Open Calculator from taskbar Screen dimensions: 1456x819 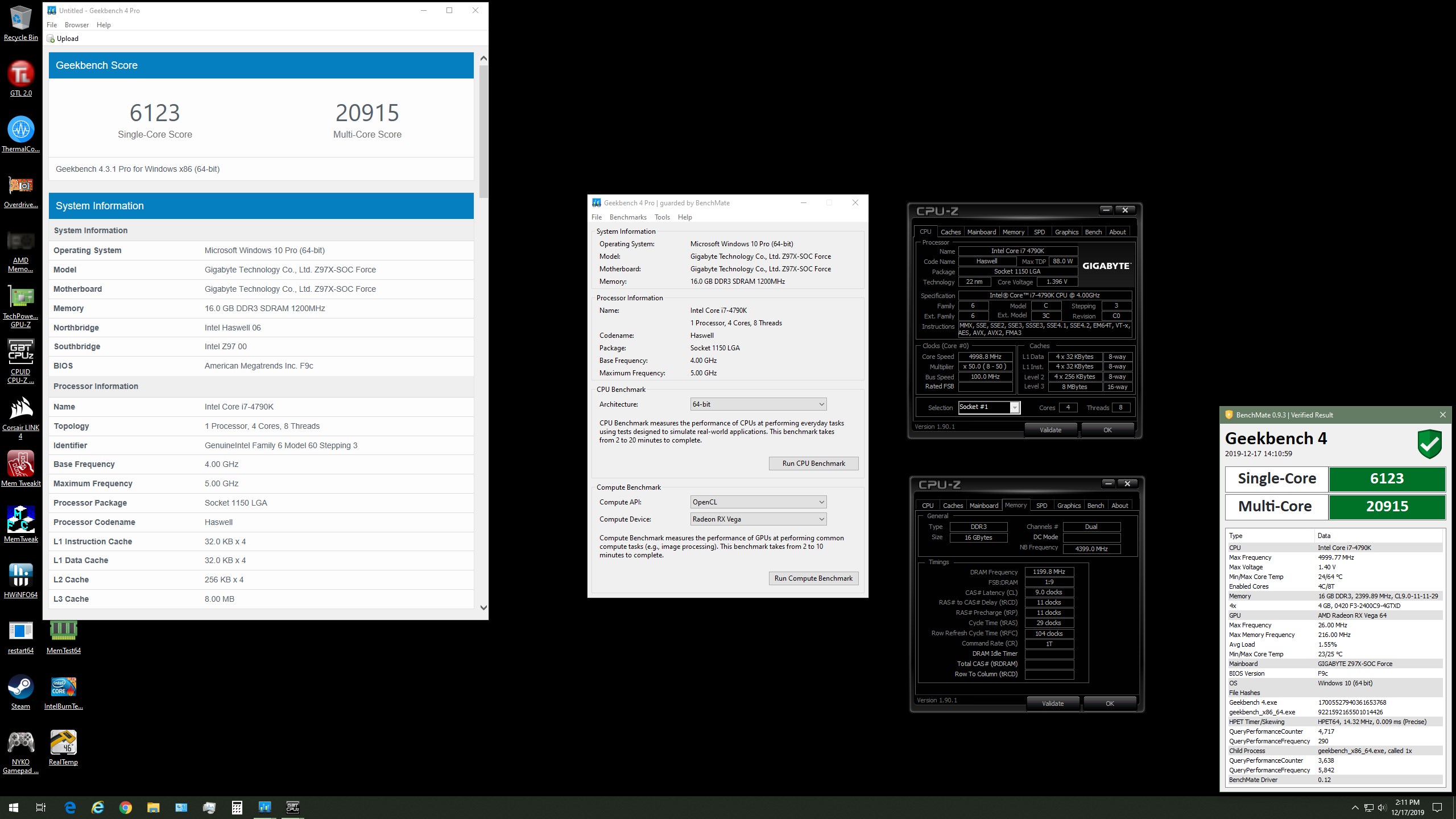point(237,807)
